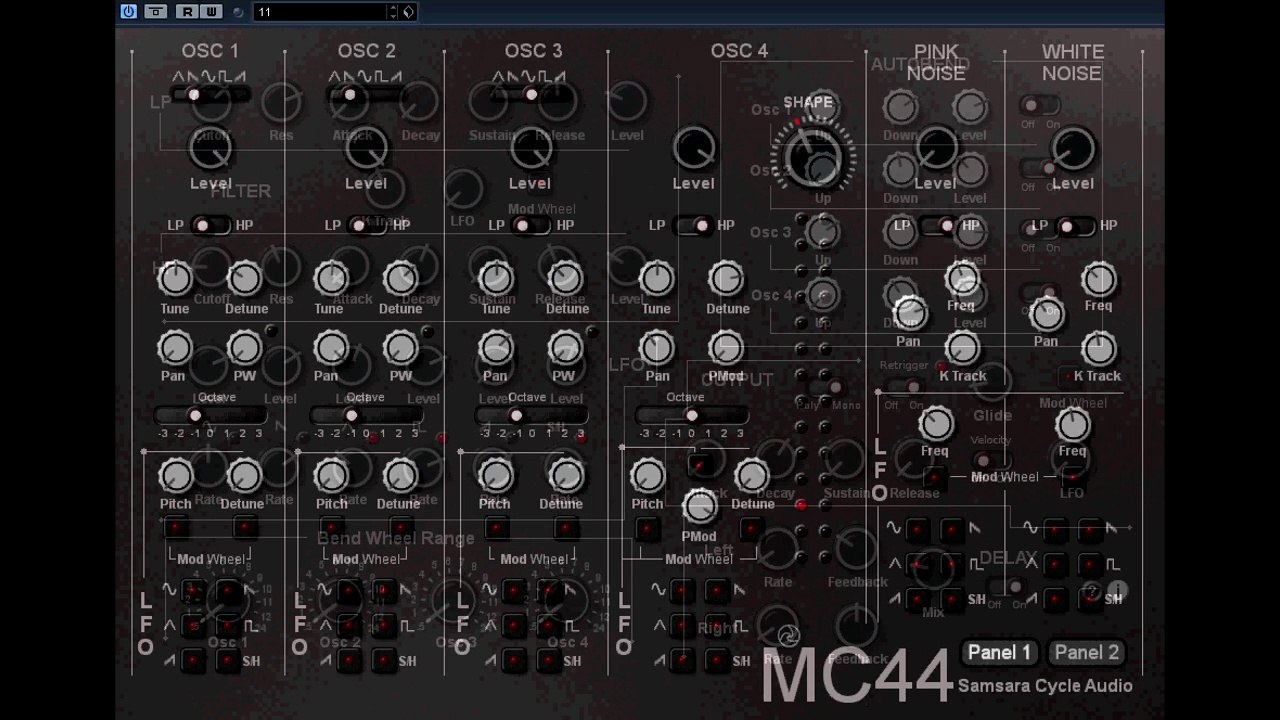Click the OSC 4 Level knob
The width and height of the screenshot is (1280, 720).
point(694,148)
